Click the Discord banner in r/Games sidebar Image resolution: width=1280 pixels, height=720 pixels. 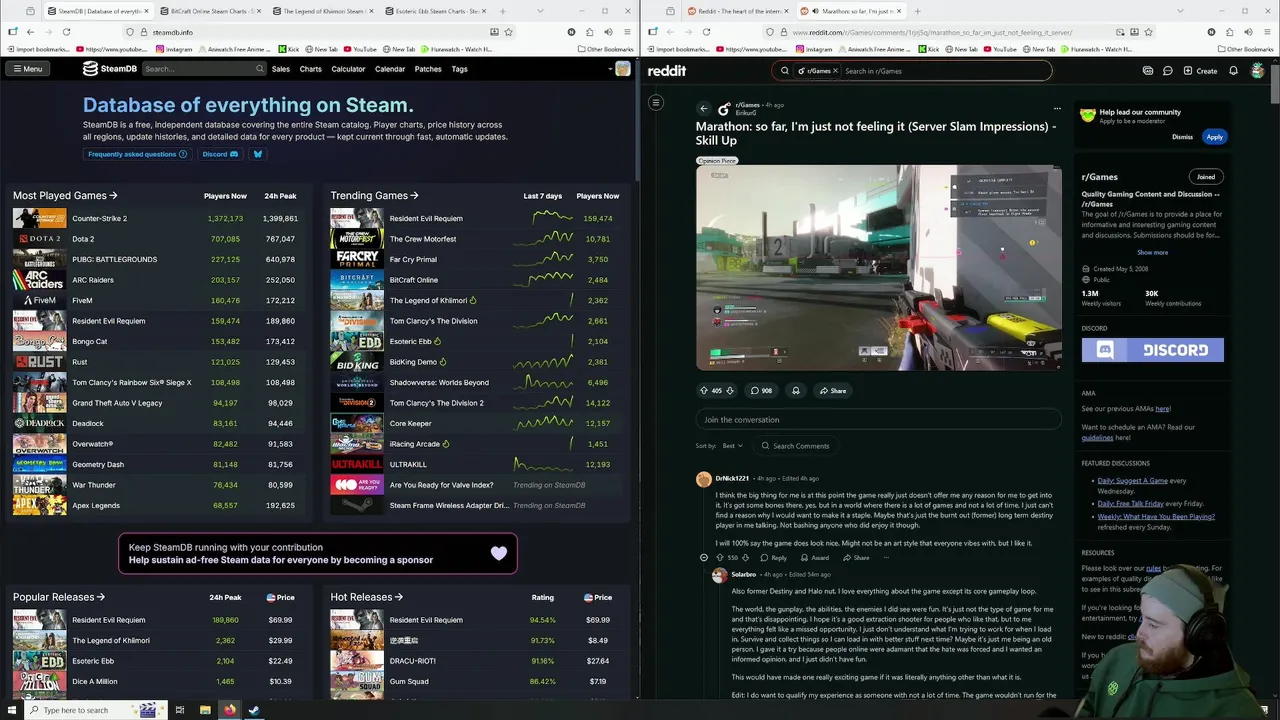[x=1152, y=350]
